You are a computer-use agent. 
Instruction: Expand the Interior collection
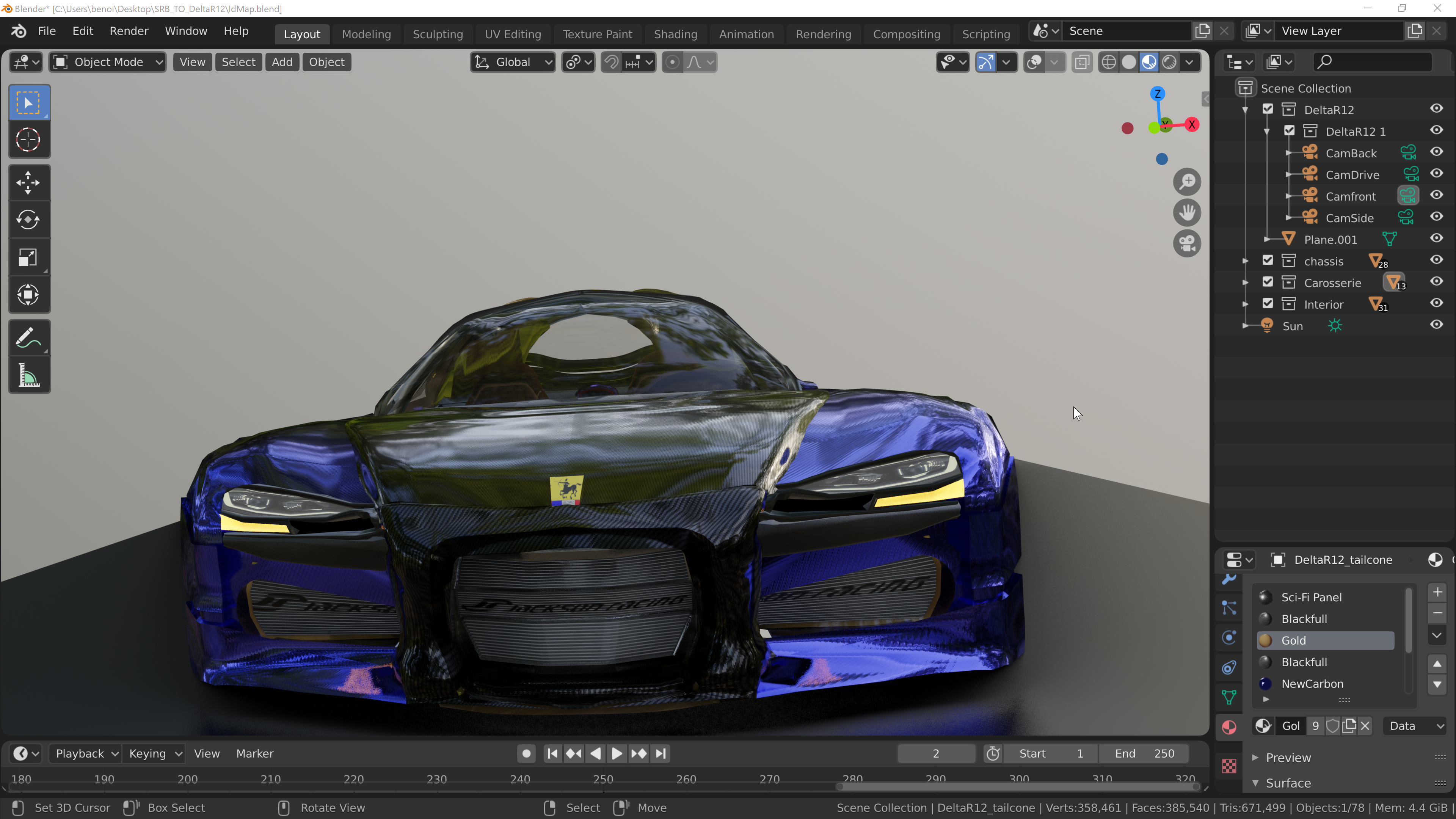coord(1245,304)
